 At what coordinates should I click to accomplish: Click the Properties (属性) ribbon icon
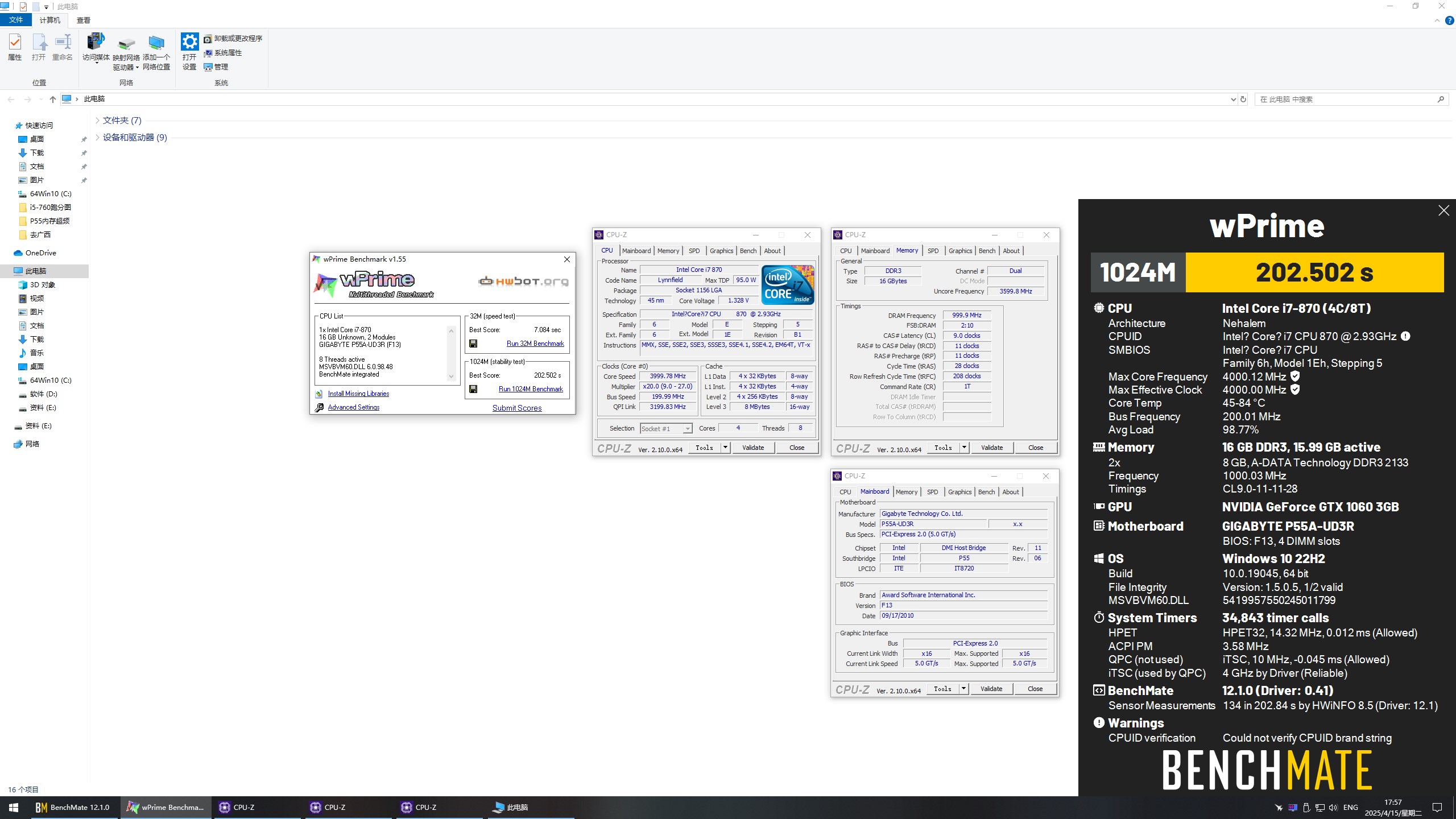(x=15, y=47)
